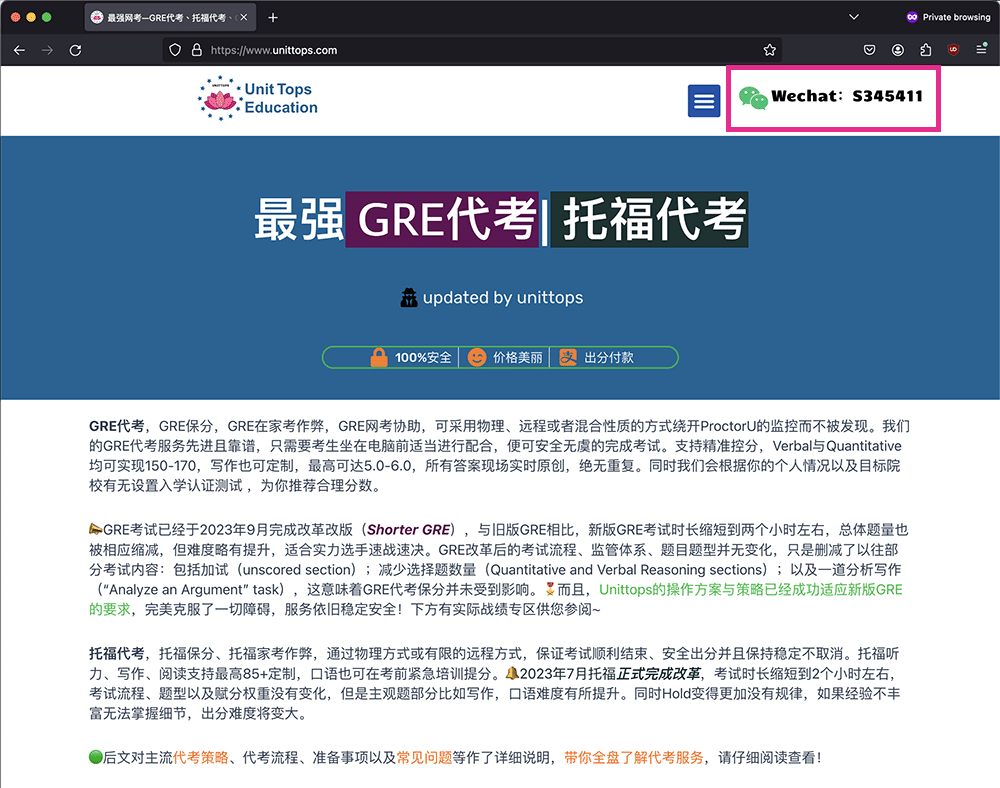
Task: Open the 常见问题 orange link
Action: pos(424,757)
